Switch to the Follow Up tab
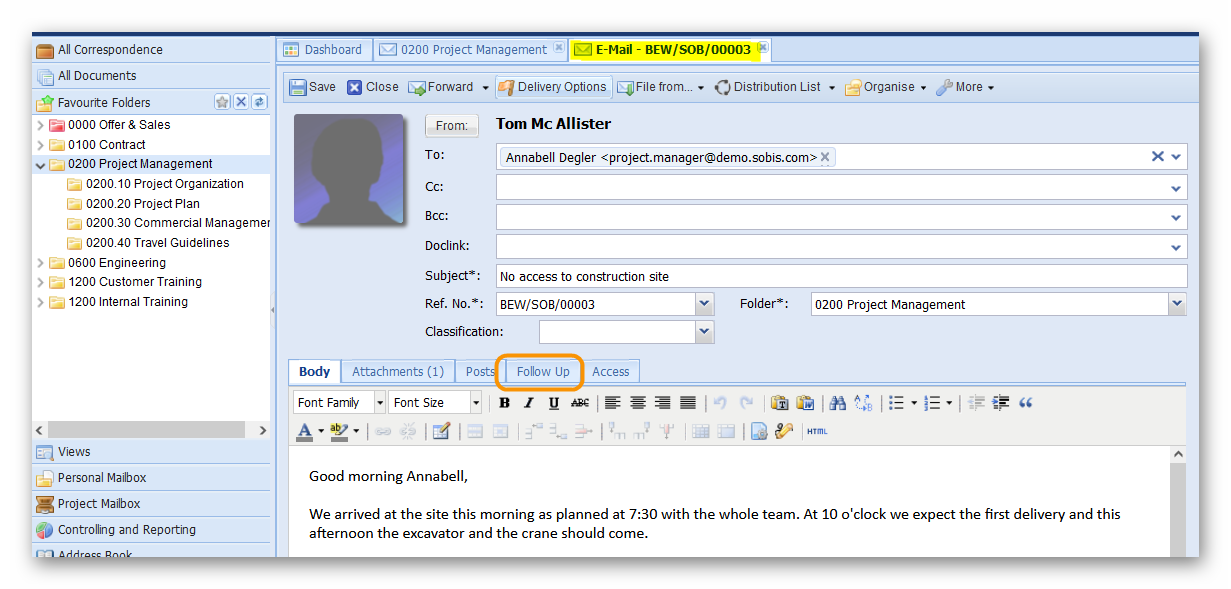1231x589 pixels. 543,371
